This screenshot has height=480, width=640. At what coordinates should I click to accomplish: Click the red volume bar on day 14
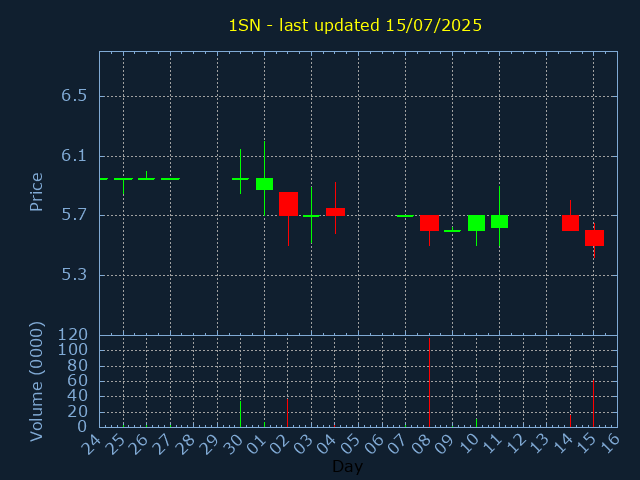tap(570, 421)
